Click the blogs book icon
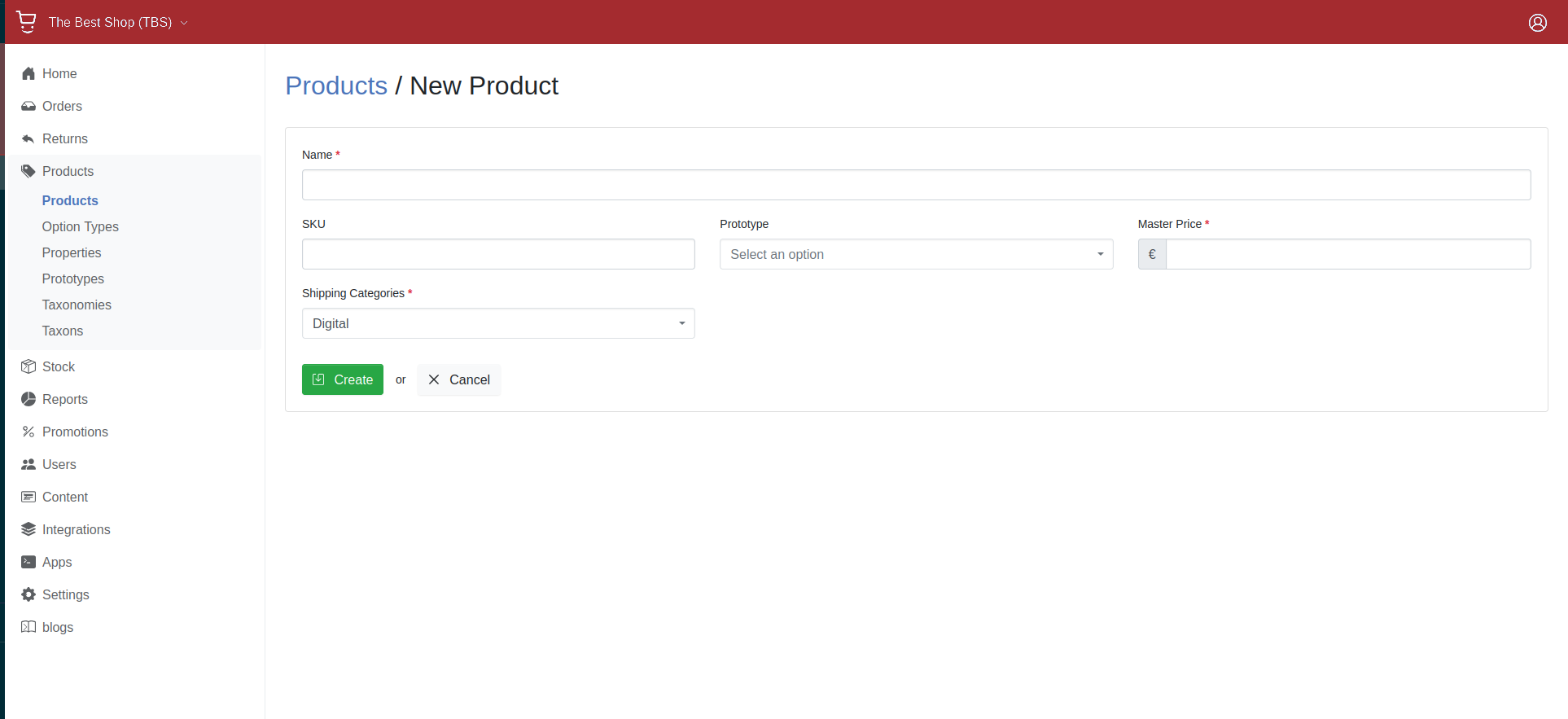 (x=28, y=628)
